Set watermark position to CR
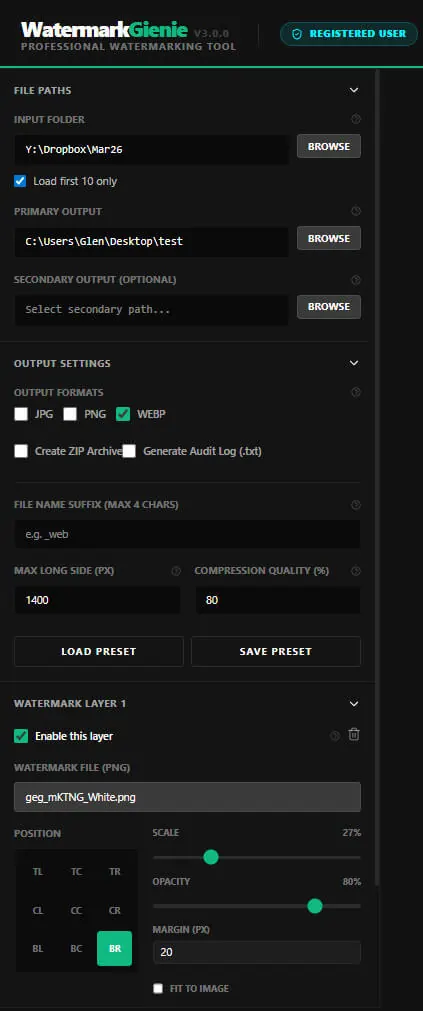This screenshot has width=423, height=1011. click(x=115, y=910)
